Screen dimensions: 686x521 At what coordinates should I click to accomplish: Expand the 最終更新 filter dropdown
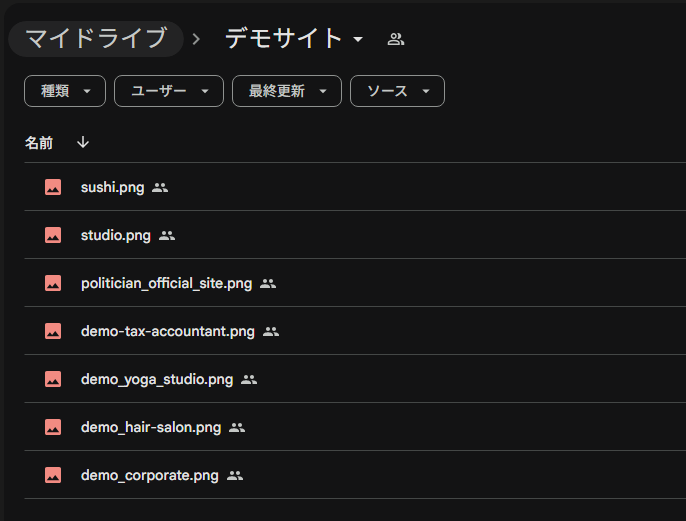[287, 91]
